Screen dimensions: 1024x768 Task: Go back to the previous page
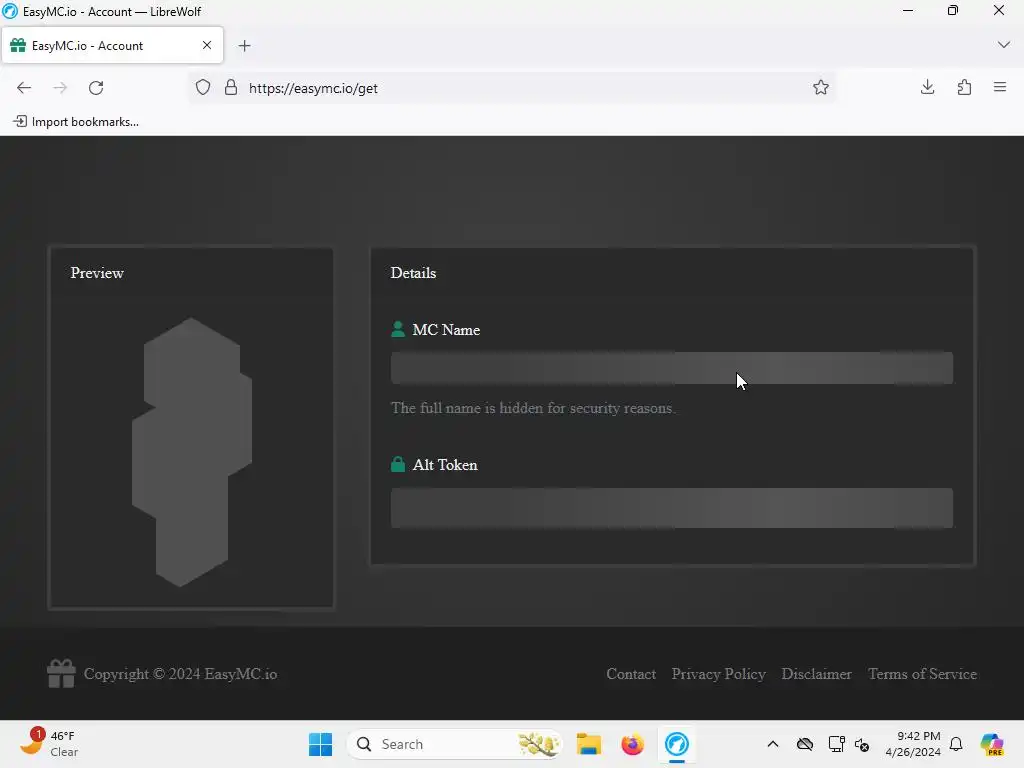(24, 88)
